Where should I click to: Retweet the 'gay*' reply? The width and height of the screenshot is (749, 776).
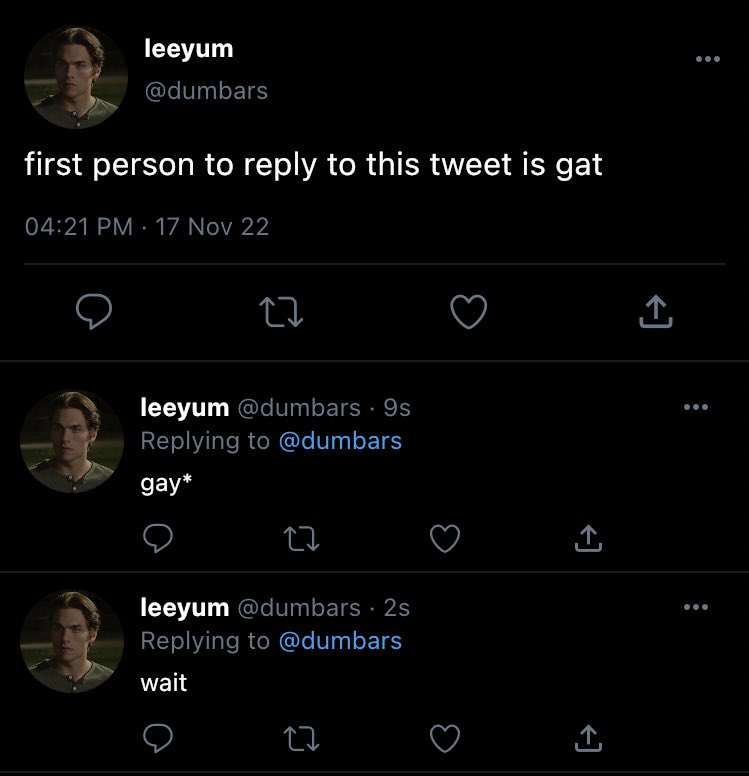coord(301,539)
